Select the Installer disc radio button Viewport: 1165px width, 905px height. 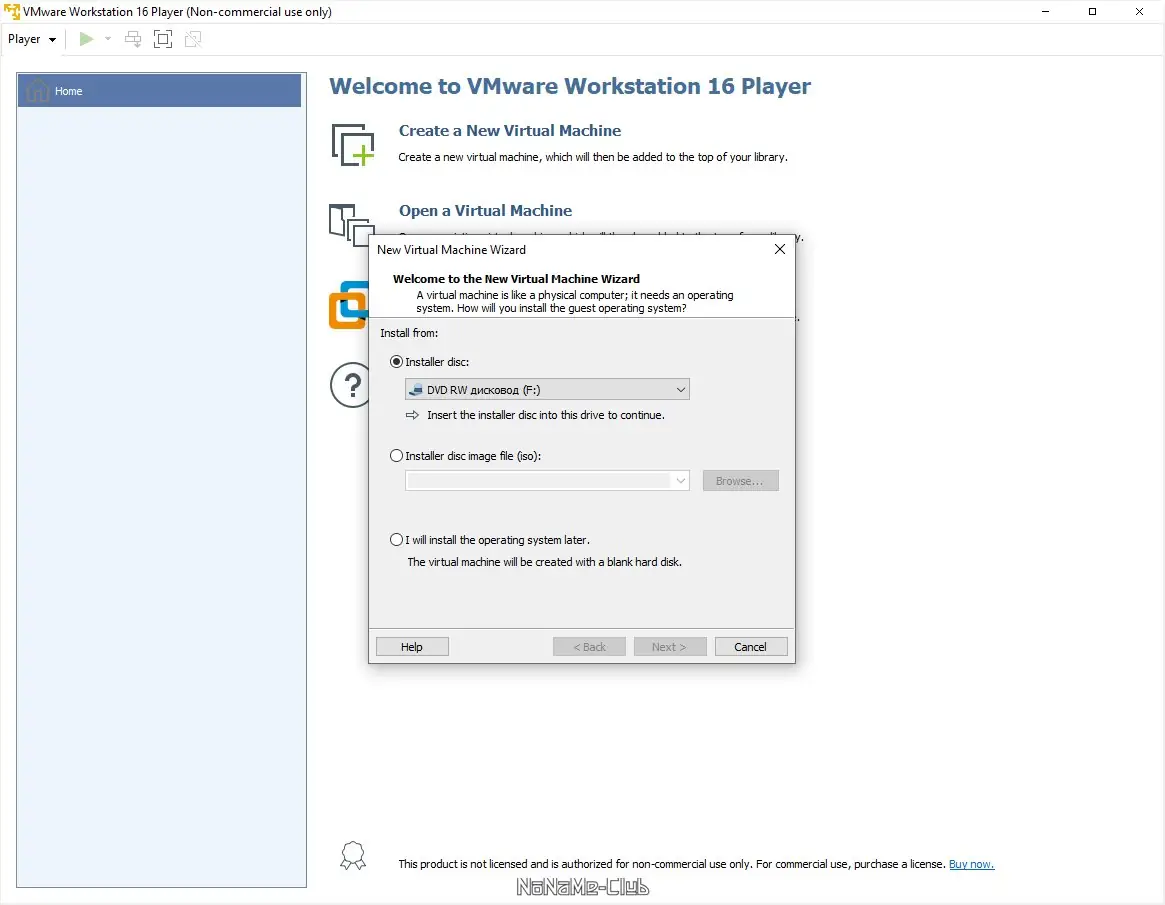click(397, 362)
